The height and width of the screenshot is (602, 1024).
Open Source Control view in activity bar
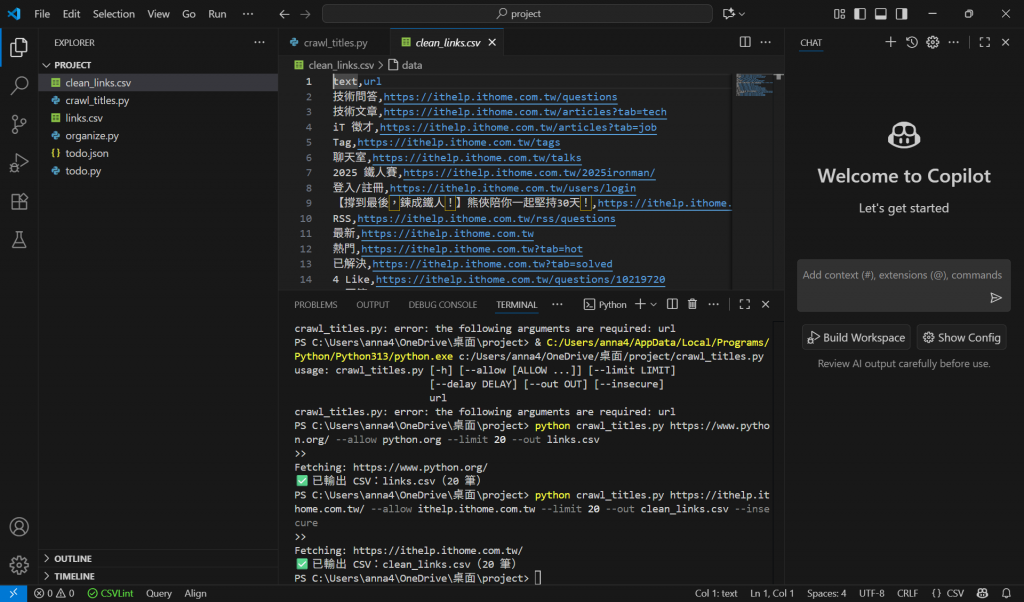coord(18,124)
